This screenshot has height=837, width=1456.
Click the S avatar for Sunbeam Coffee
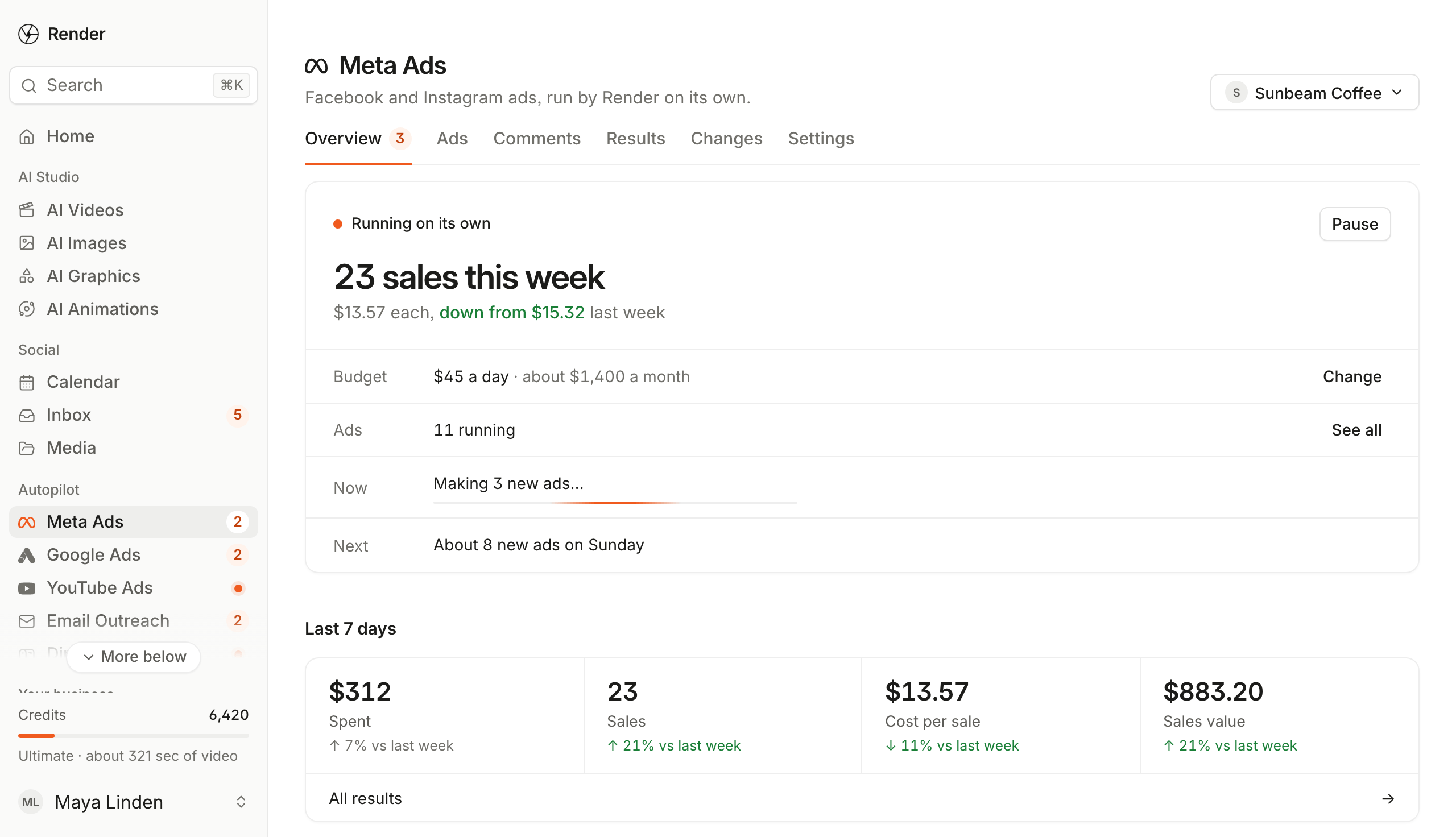1235,93
